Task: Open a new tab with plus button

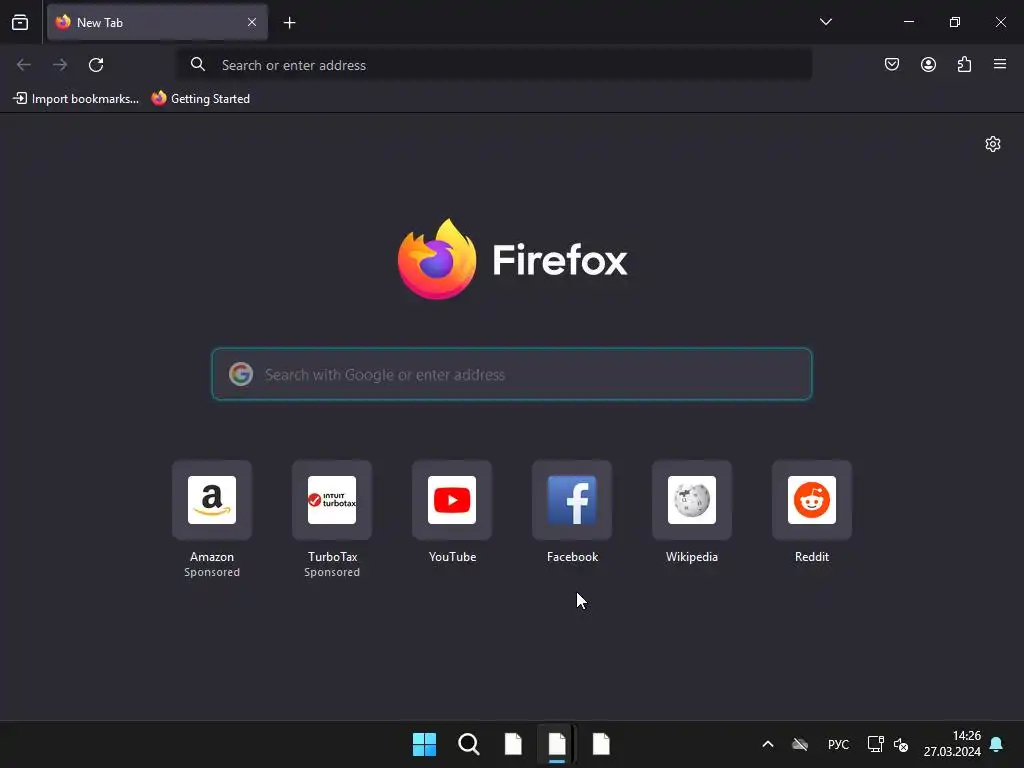Action: tap(289, 23)
